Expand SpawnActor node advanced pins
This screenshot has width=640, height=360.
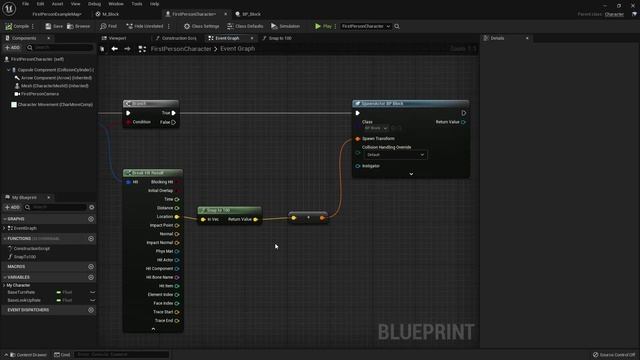point(411,174)
